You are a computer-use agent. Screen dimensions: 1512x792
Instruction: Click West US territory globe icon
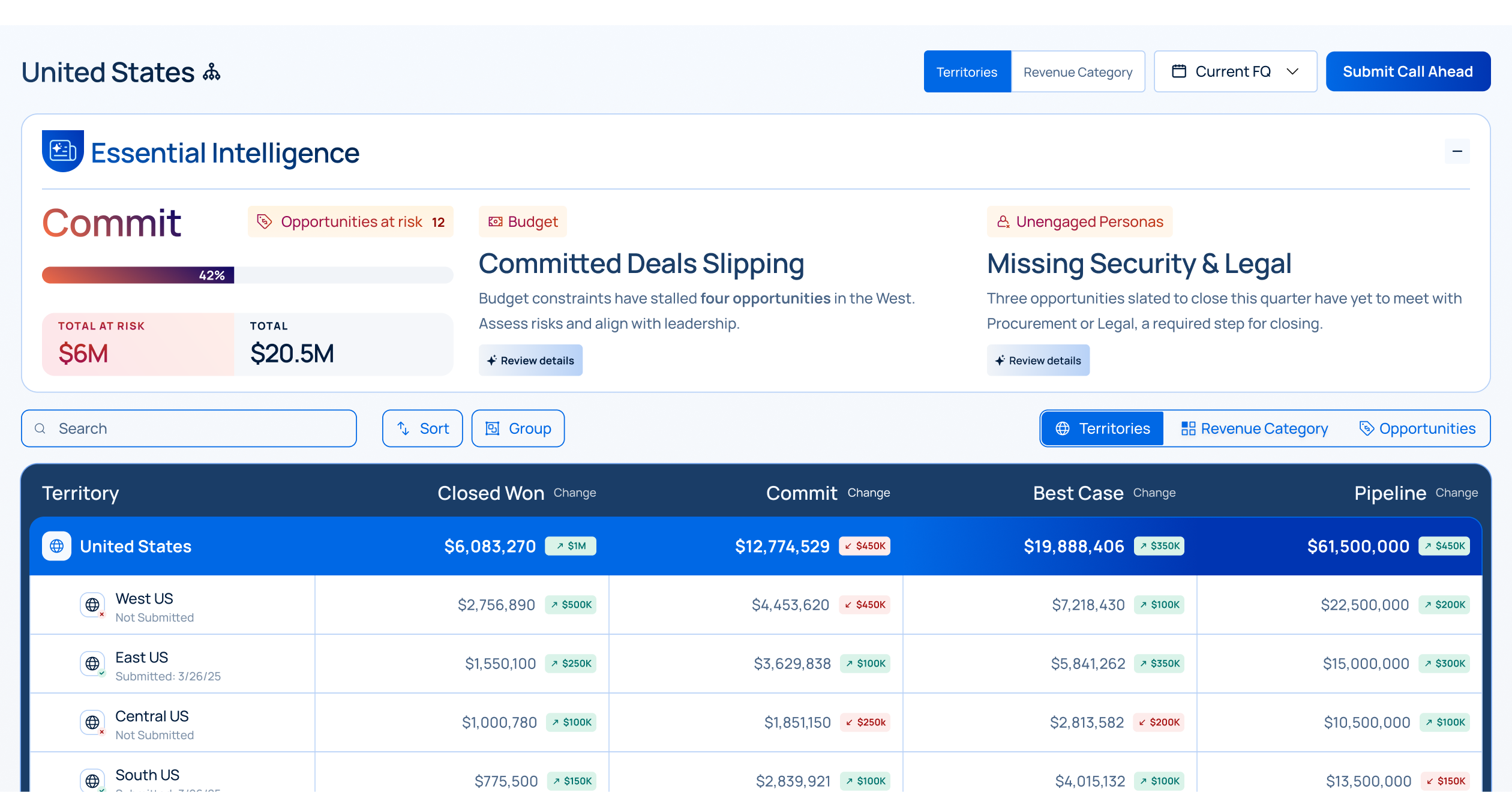click(x=92, y=605)
